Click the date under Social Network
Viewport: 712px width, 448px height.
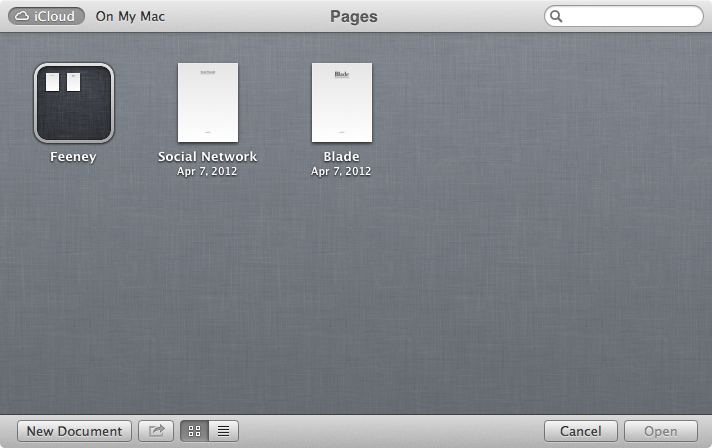point(208,171)
